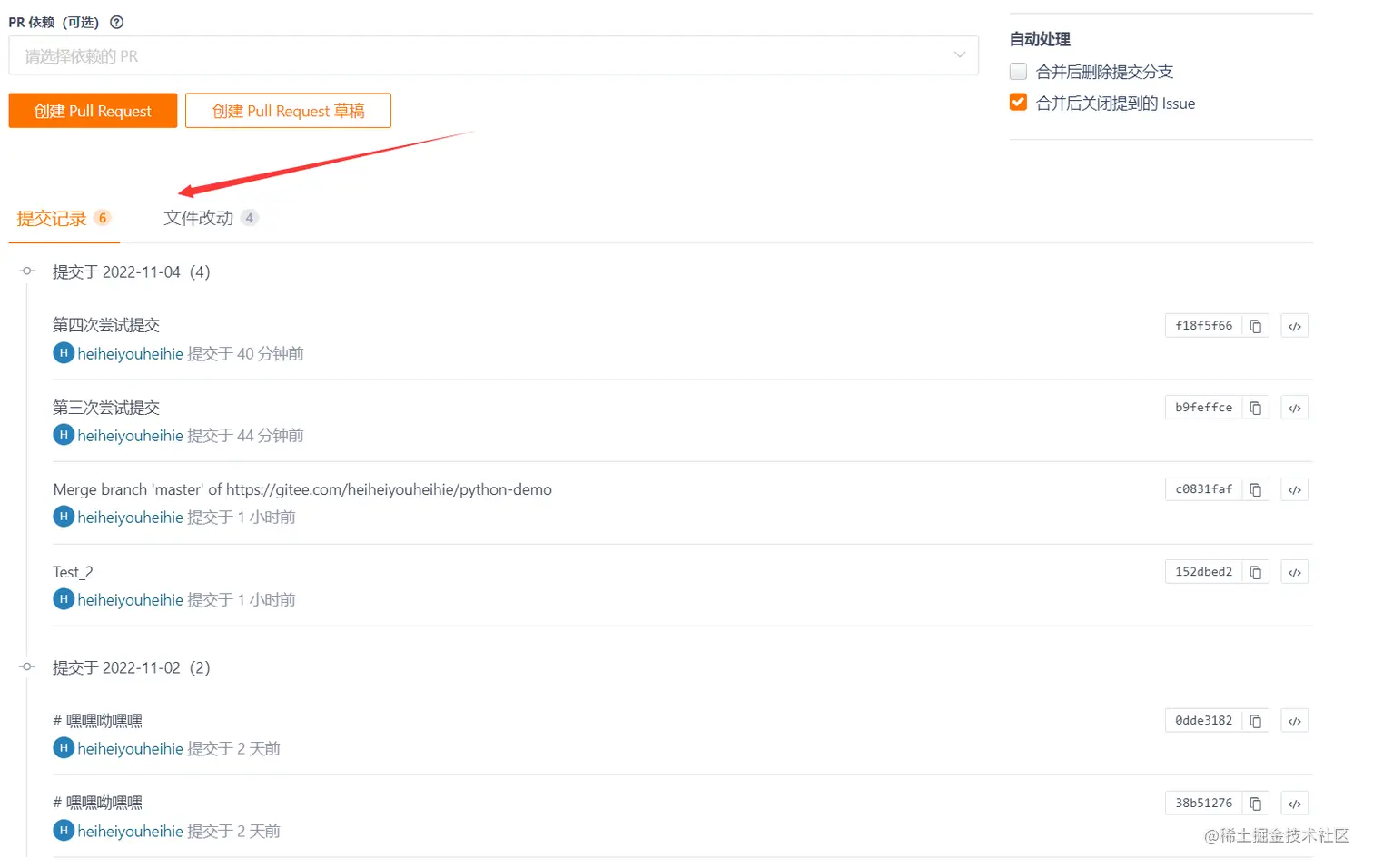
Task: Open the 请选择依赖的 PR dropdown
Action: (493, 55)
